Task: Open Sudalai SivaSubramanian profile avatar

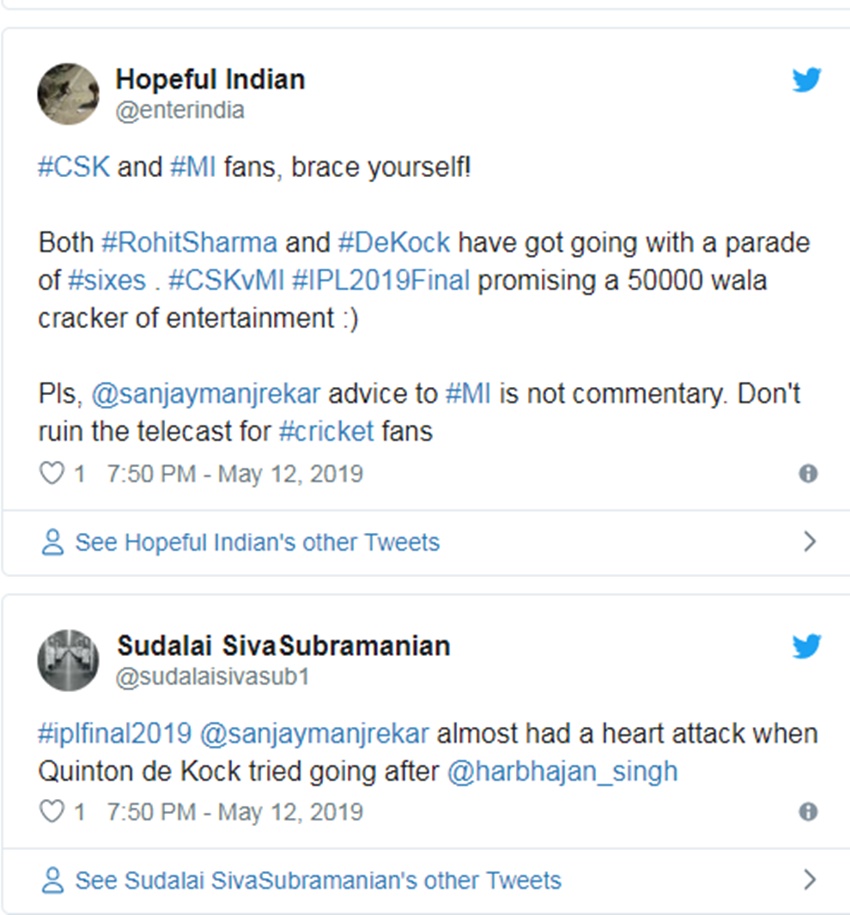Action: 68,660
